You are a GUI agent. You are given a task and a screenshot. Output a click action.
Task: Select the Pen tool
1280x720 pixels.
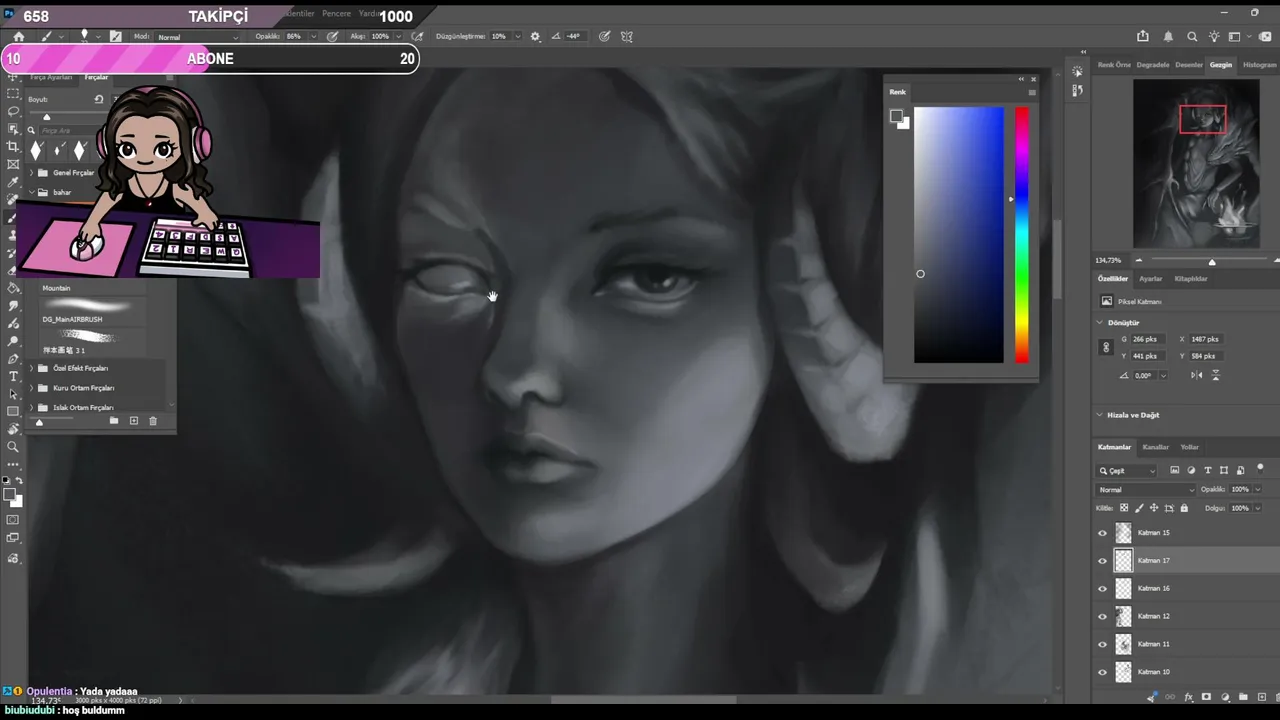tap(13, 358)
